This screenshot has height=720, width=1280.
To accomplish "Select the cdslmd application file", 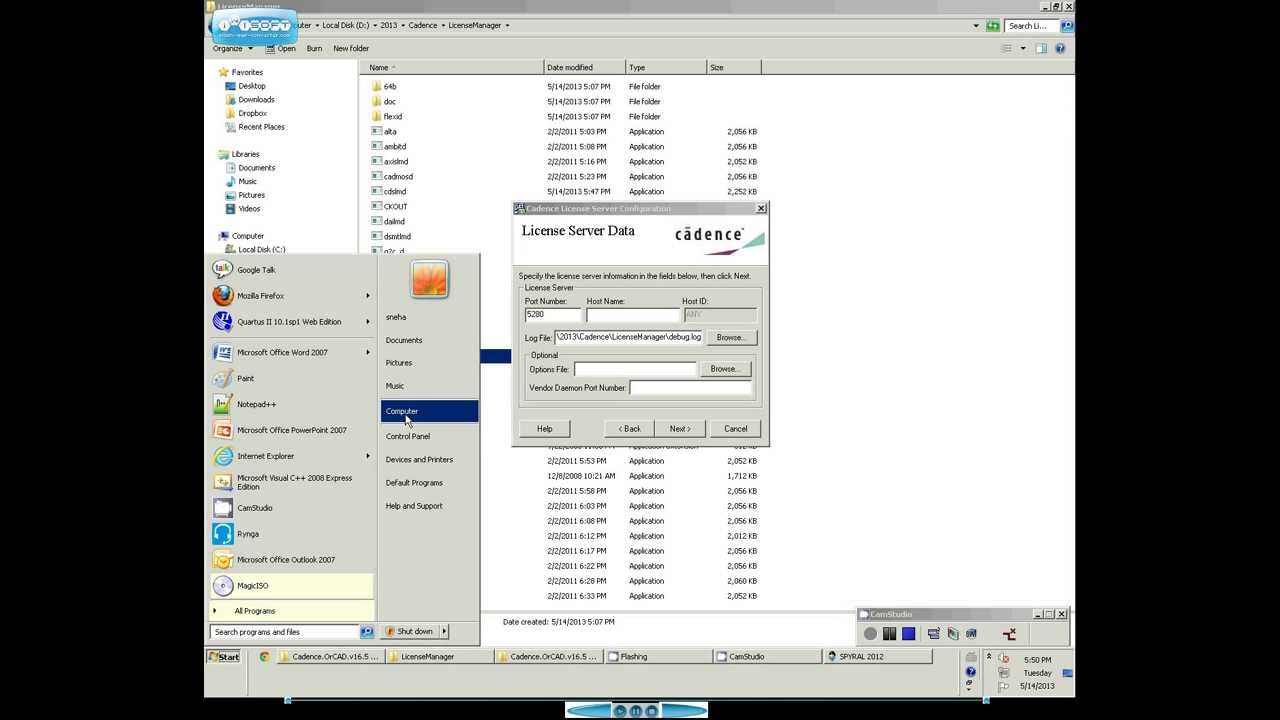I will 395,191.
